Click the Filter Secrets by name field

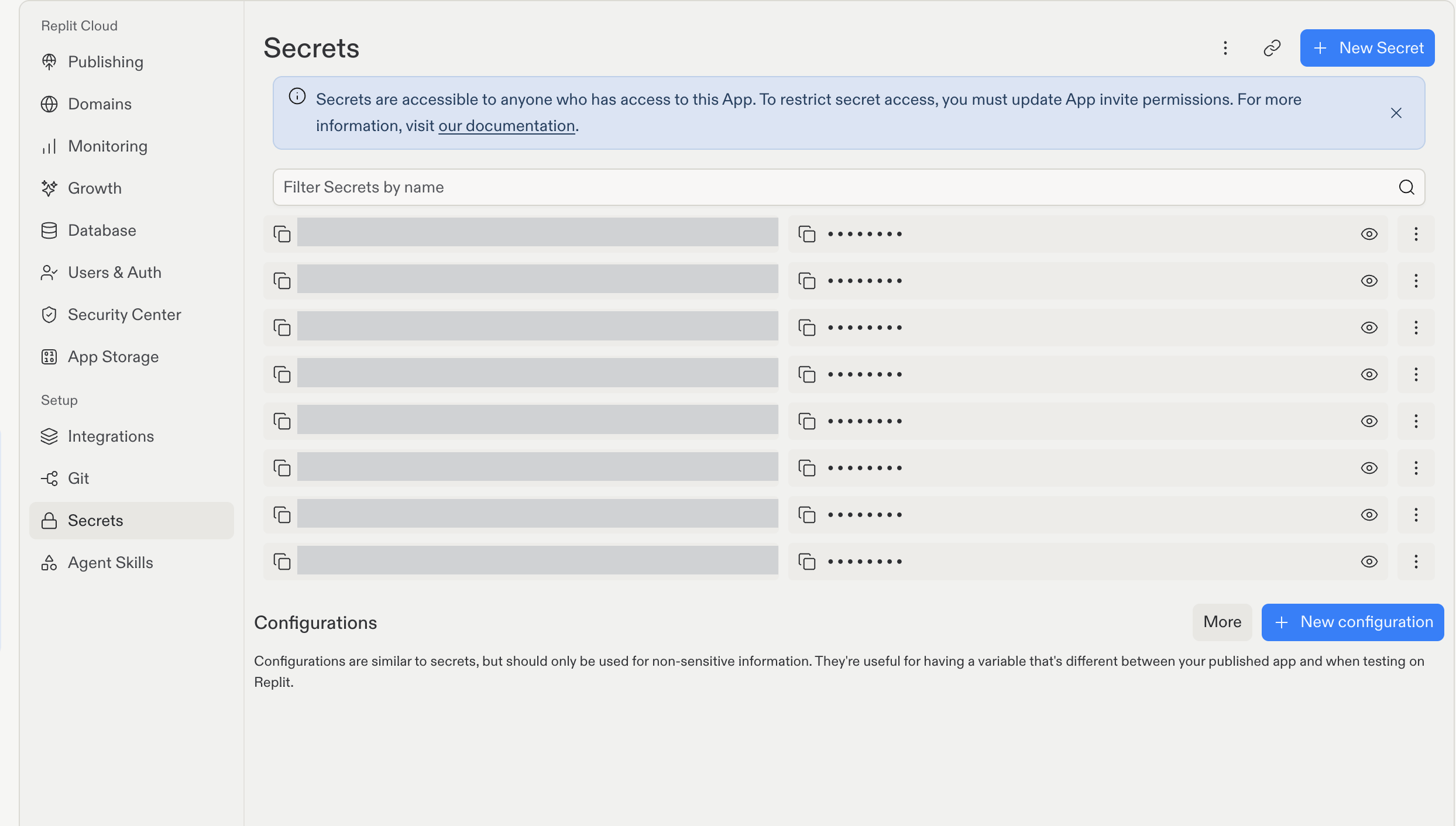pyautogui.click(x=849, y=187)
